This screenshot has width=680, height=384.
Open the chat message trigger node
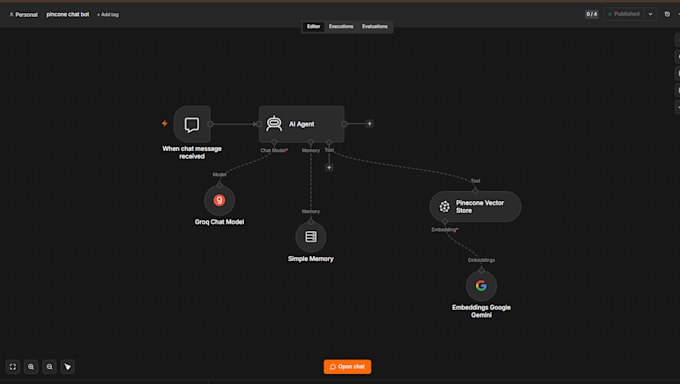point(192,124)
